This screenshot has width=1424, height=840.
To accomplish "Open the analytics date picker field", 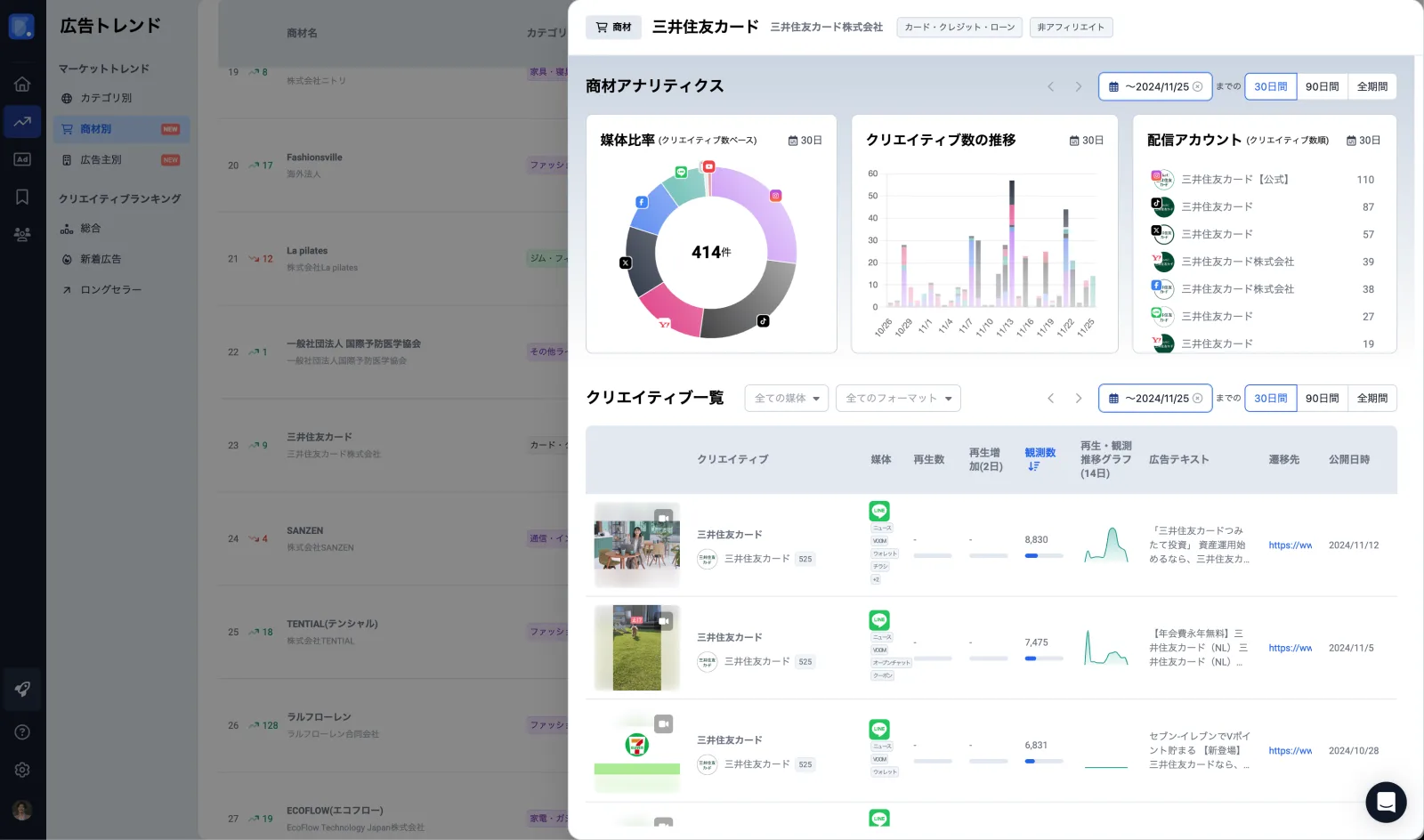I will [1155, 86].
